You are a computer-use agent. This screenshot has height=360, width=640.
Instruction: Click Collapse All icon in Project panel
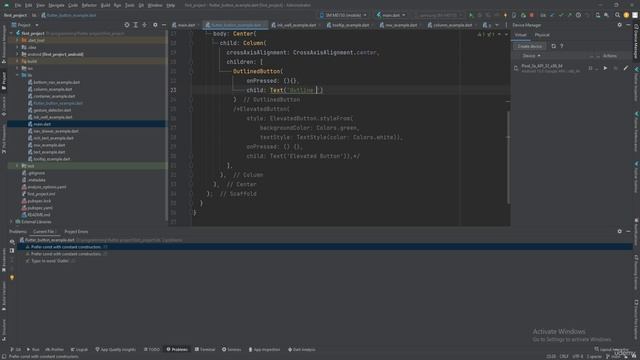tap(144, 25)
